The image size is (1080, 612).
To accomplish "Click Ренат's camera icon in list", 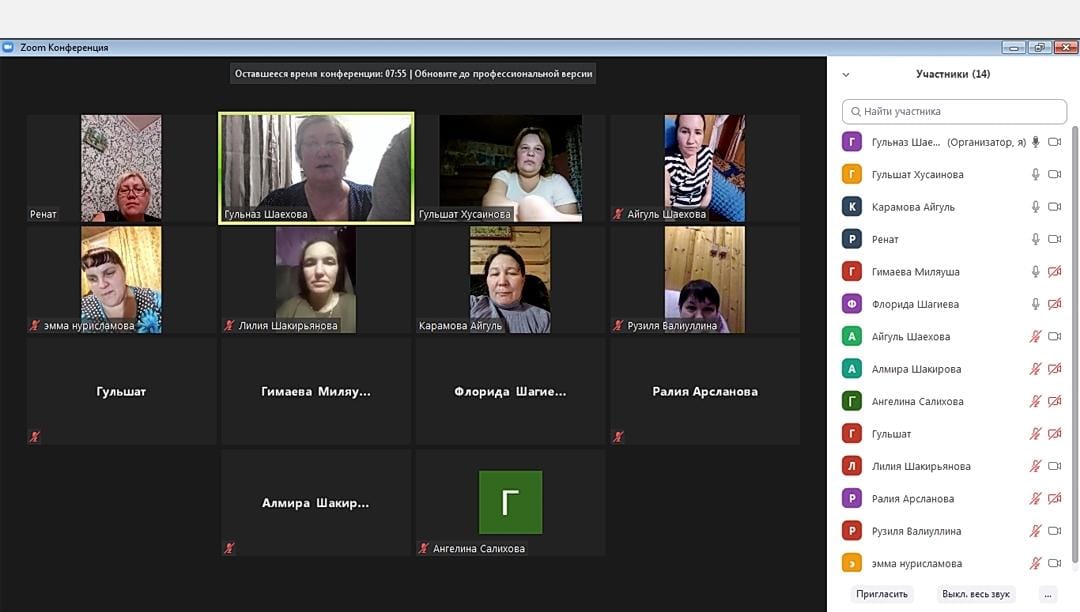I will tap(1054, 240).
